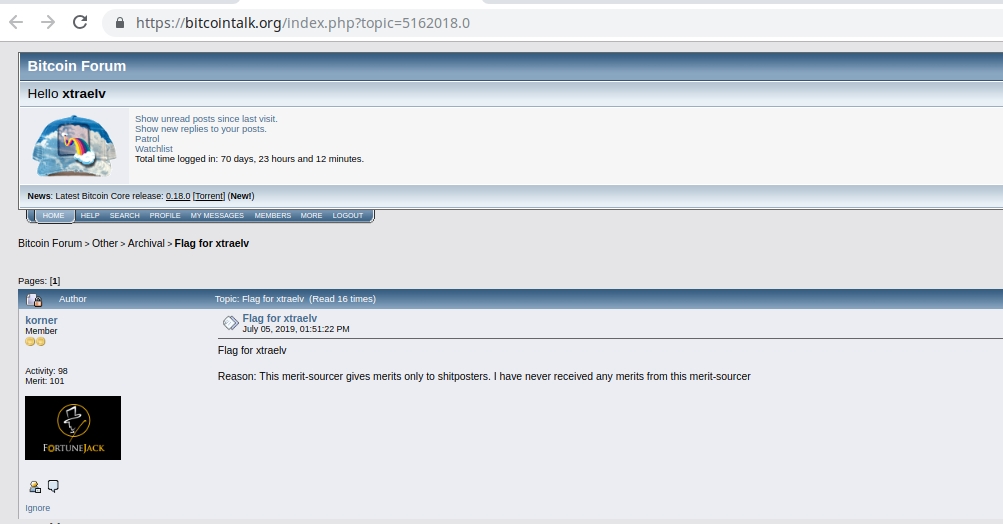Image resolution: width=1003 pixels, height=524 pixels.
Task: Open the HOME menu tab
Action: coord(53,216)
